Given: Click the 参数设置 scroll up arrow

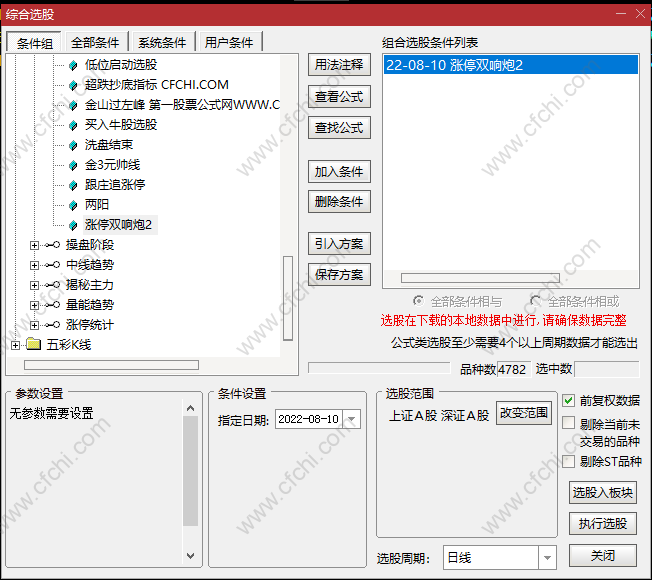Looking at the screenshot, I should (x=190, y=408).
